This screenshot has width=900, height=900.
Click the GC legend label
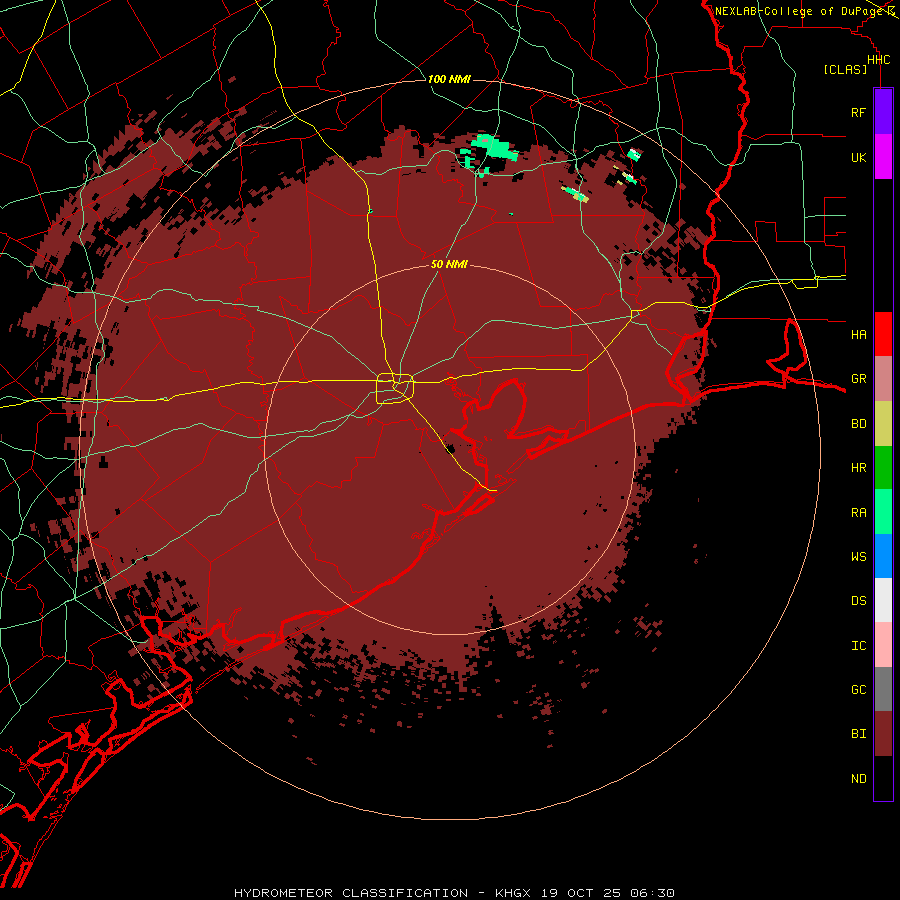[x=858, y=689]
